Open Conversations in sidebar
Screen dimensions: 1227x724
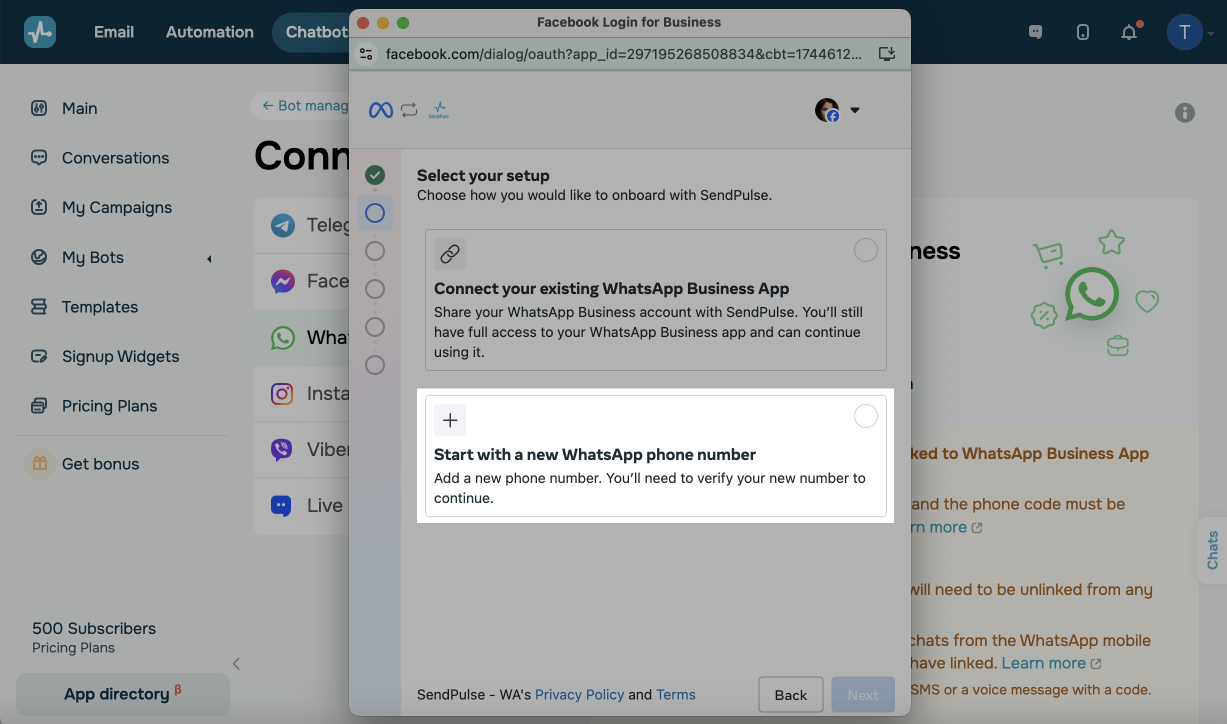coord(116,158)
